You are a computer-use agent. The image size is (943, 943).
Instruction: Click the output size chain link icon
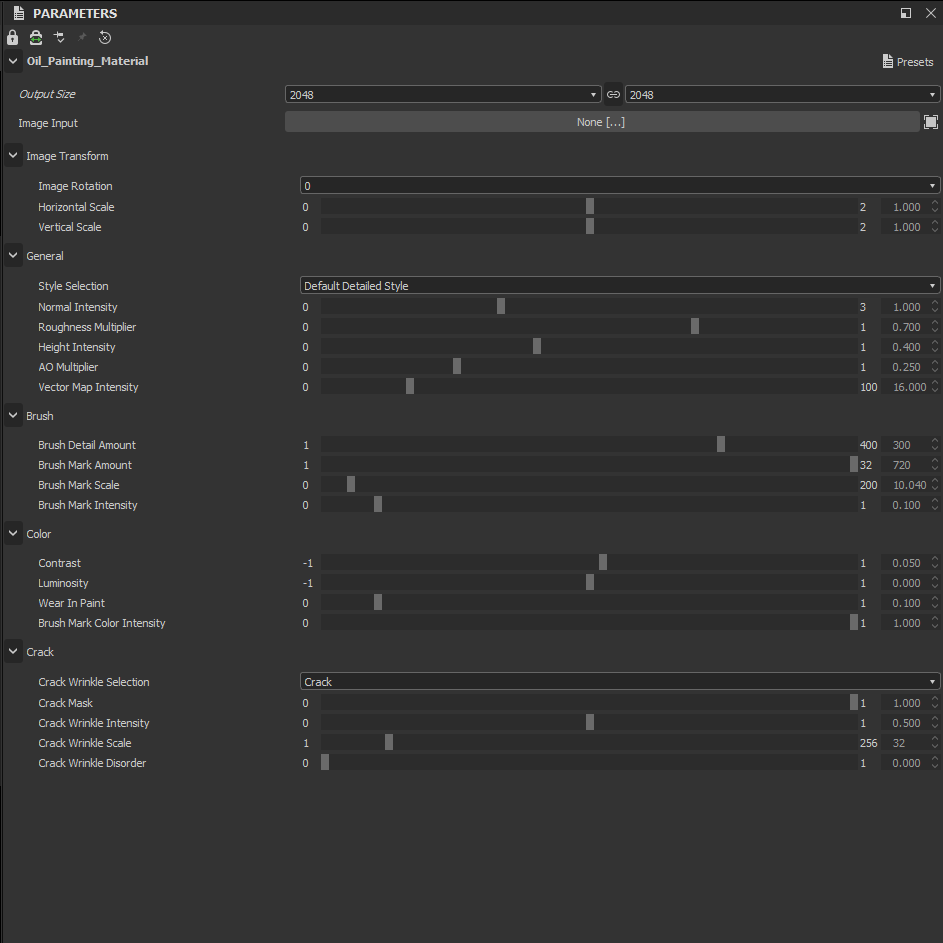613,94
